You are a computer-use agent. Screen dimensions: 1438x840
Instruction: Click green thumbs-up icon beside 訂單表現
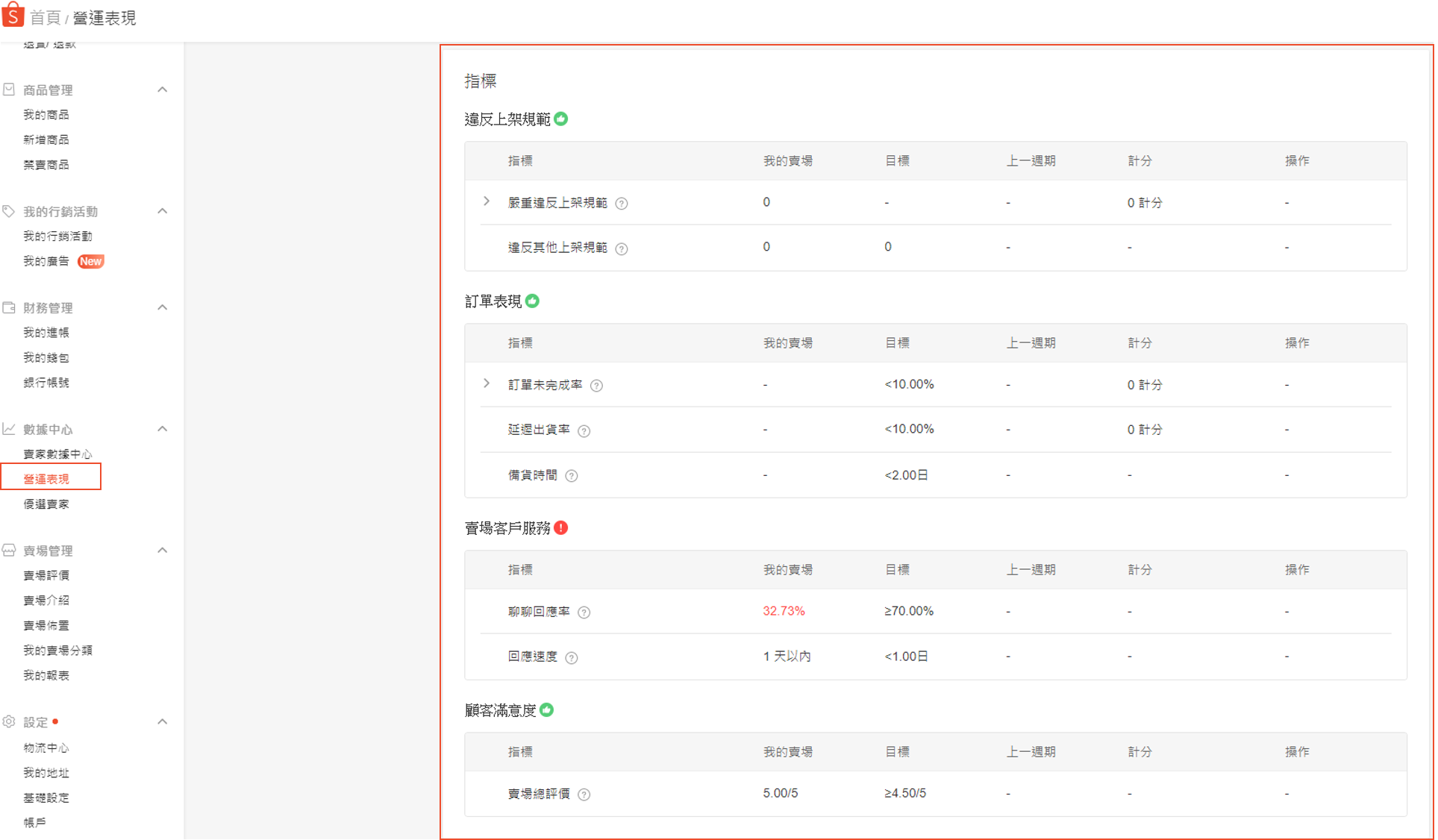click(x=532, y=301)
